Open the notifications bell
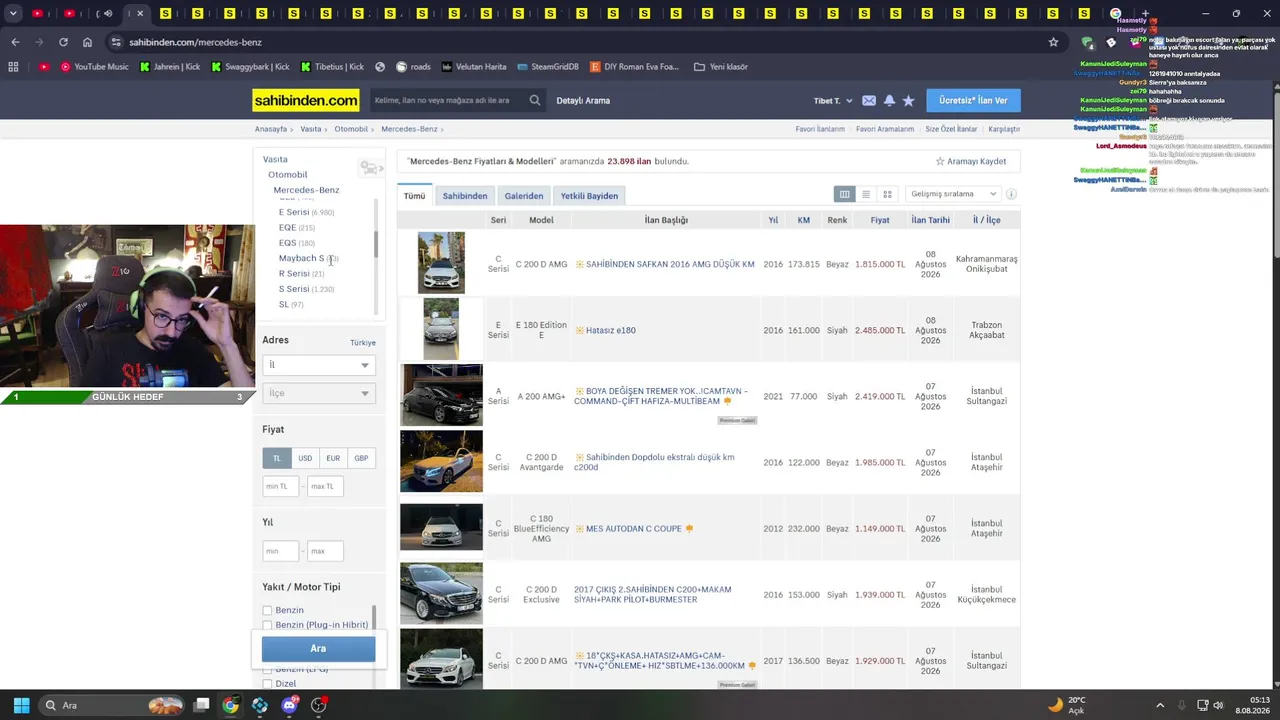This screenshot has height=720, width=1280. click(x=889, y=100)
